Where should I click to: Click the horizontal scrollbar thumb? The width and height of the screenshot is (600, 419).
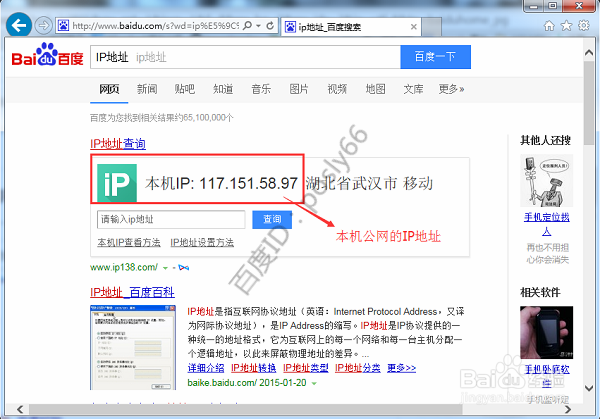point(246,409)
